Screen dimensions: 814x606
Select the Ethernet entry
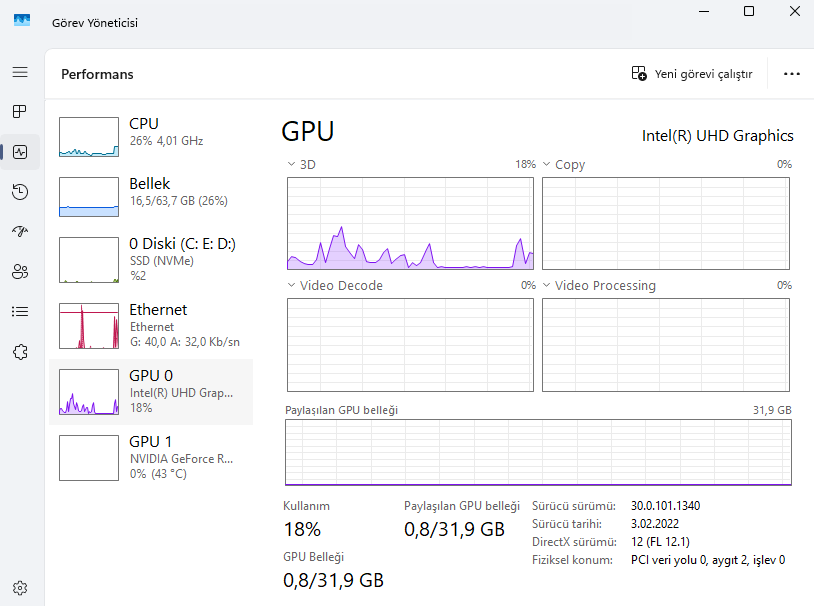coord(151,326)
